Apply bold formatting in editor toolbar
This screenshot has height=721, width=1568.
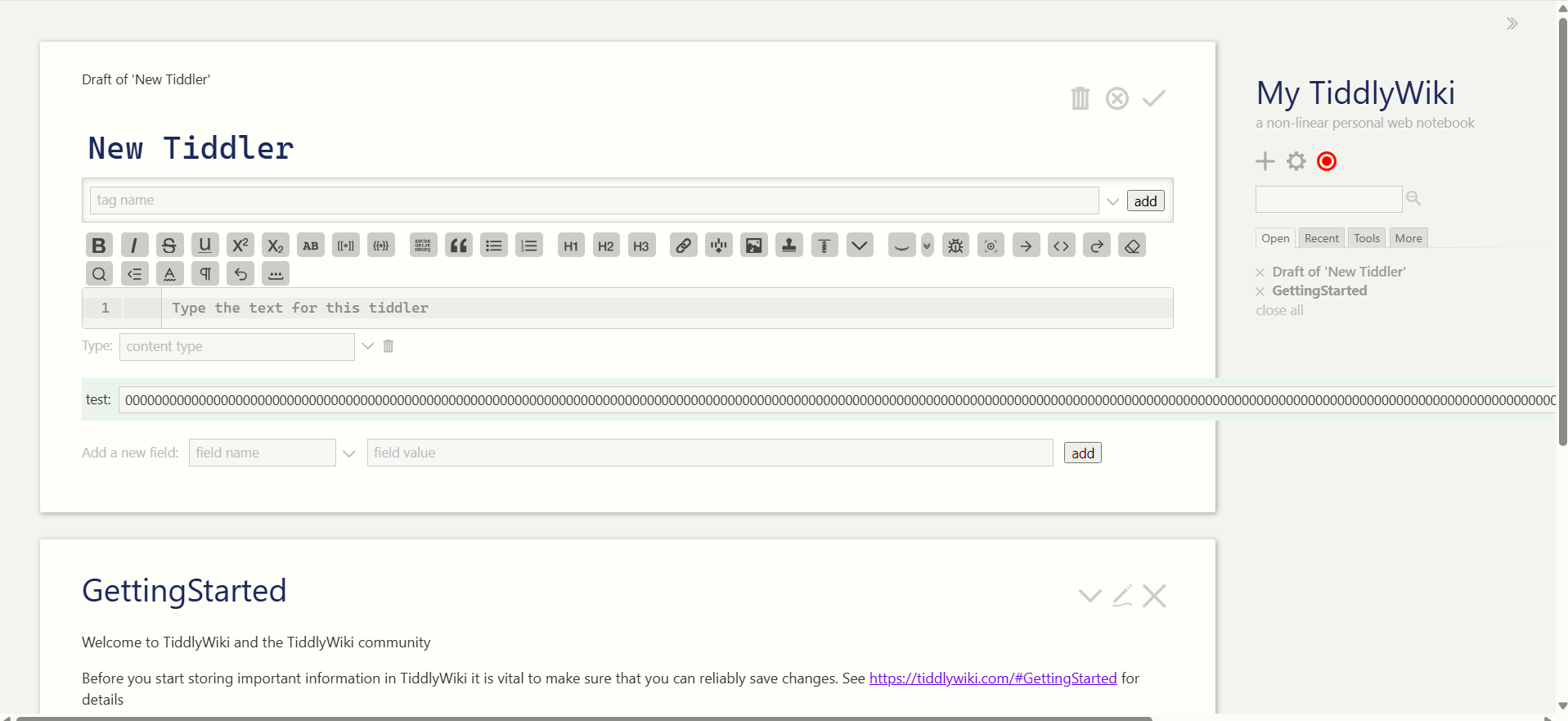click(x=99, y=246)
